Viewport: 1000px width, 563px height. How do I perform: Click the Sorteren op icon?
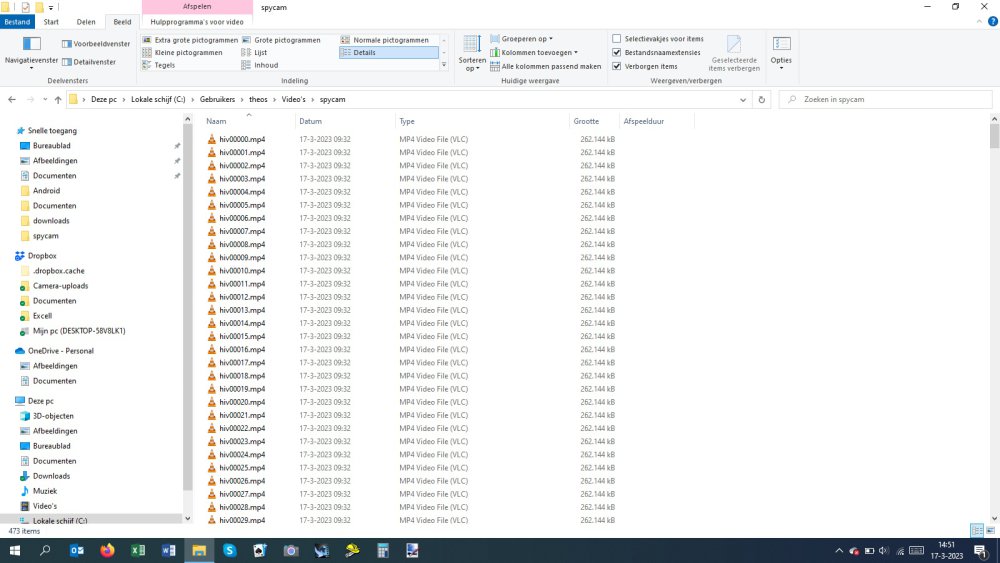(472, 50)
